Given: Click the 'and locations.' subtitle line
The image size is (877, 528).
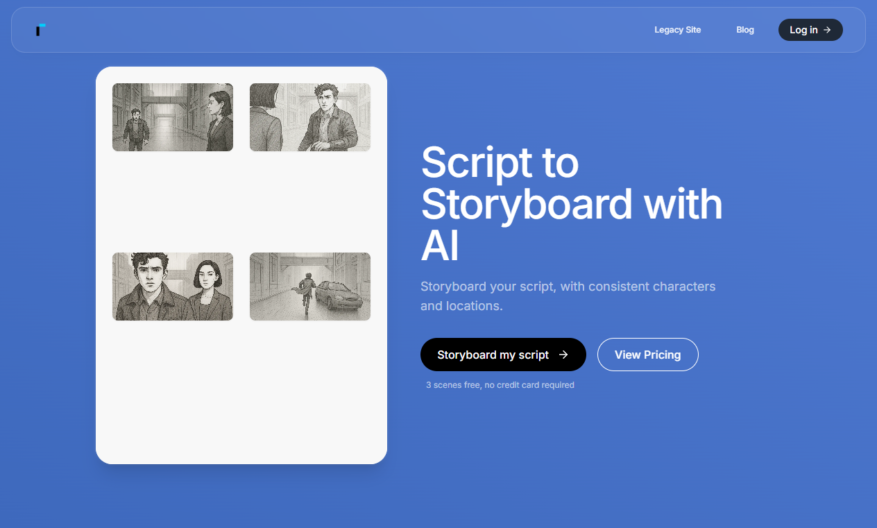Looking at the screenshot, I should 461,306.
